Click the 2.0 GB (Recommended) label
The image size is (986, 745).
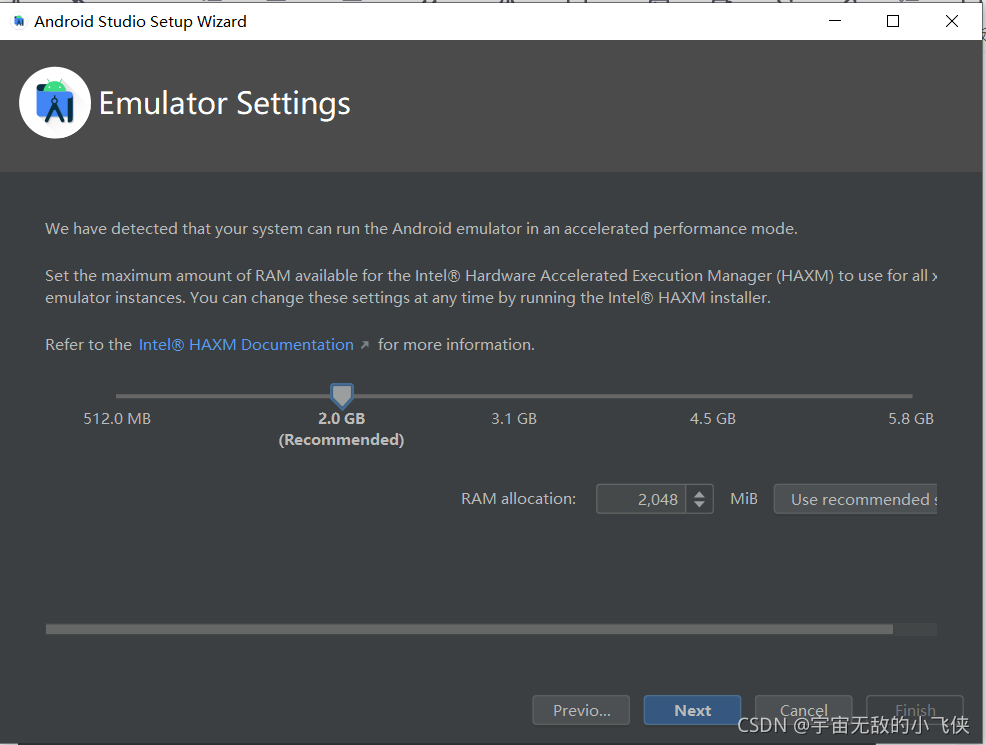341,429
